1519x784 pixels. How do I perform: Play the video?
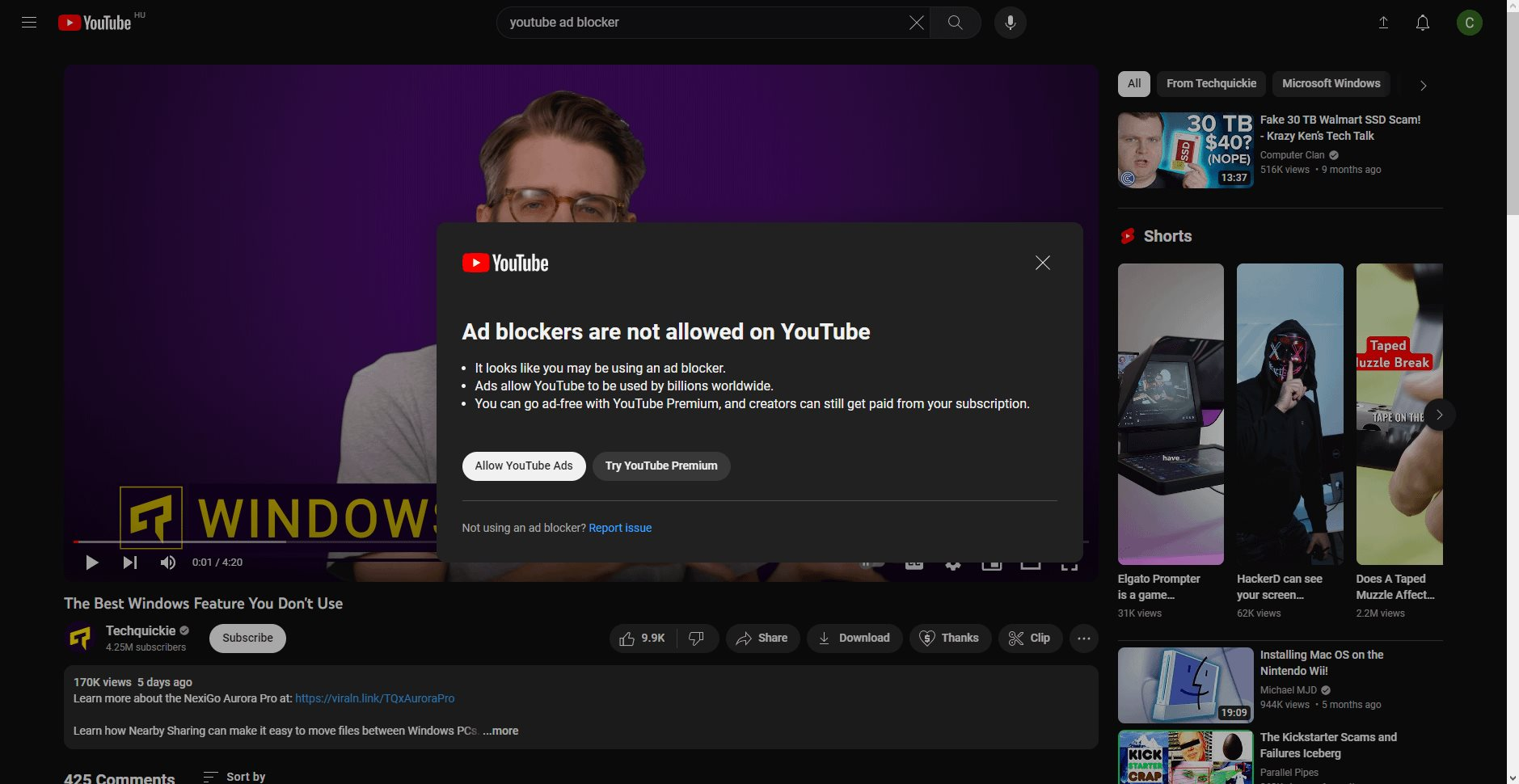[x=91, y=563]
